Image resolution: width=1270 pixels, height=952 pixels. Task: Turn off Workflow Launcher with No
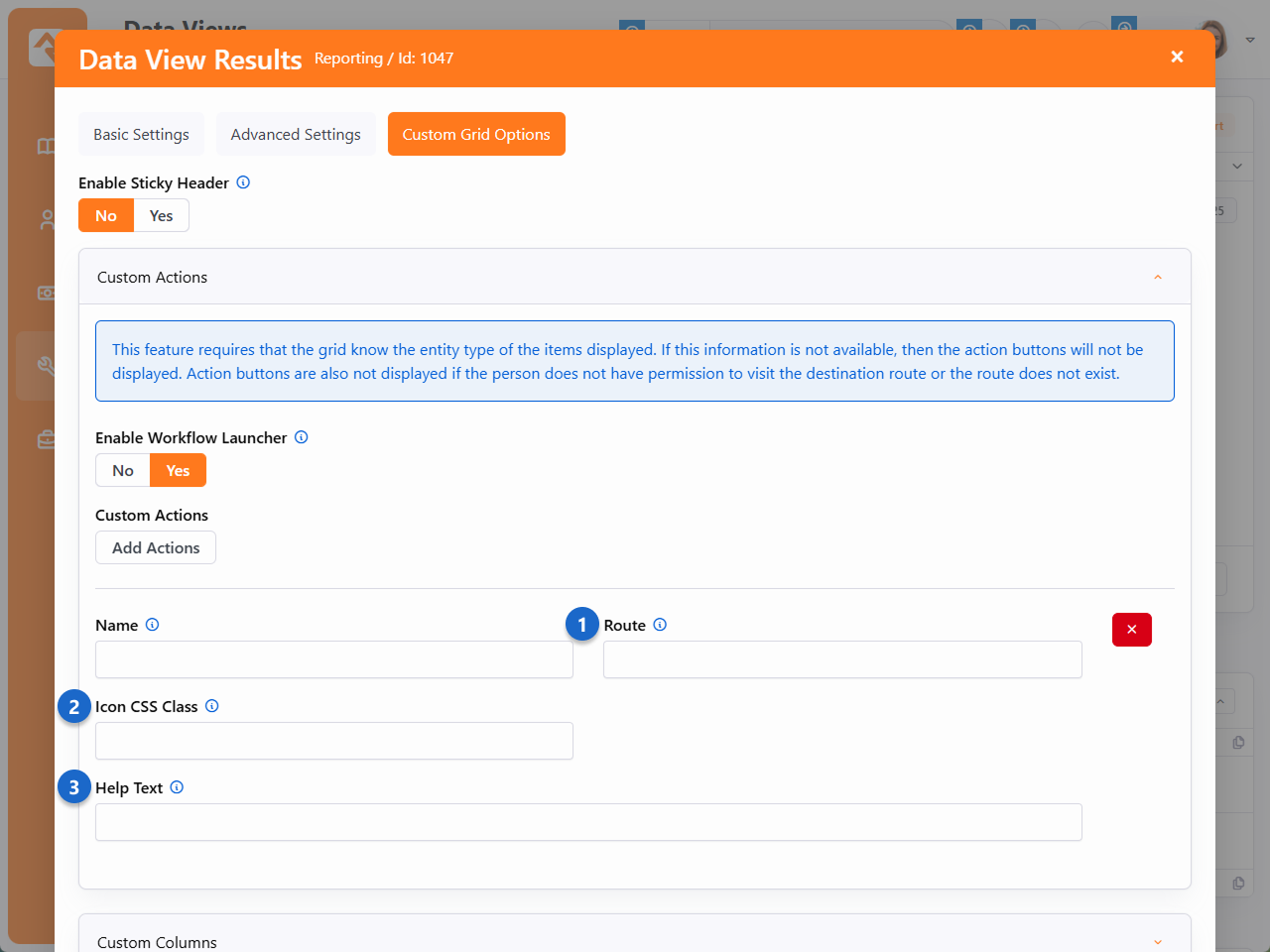pyautogui.click(x=123, y=471)
